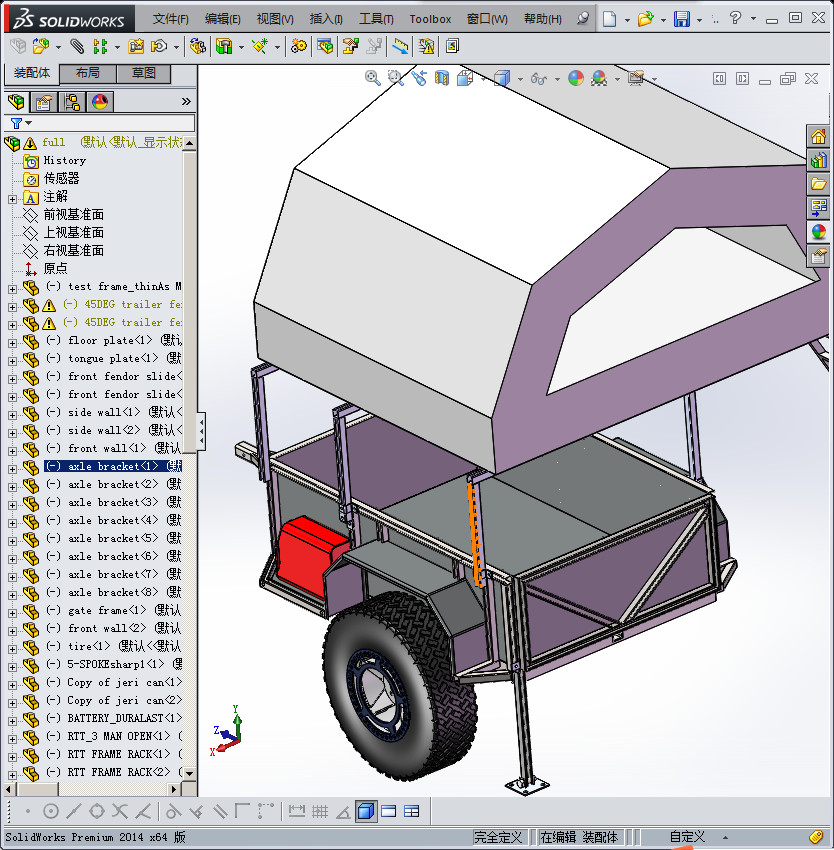Toggle the Shaded sketch contours cube button

367,811
